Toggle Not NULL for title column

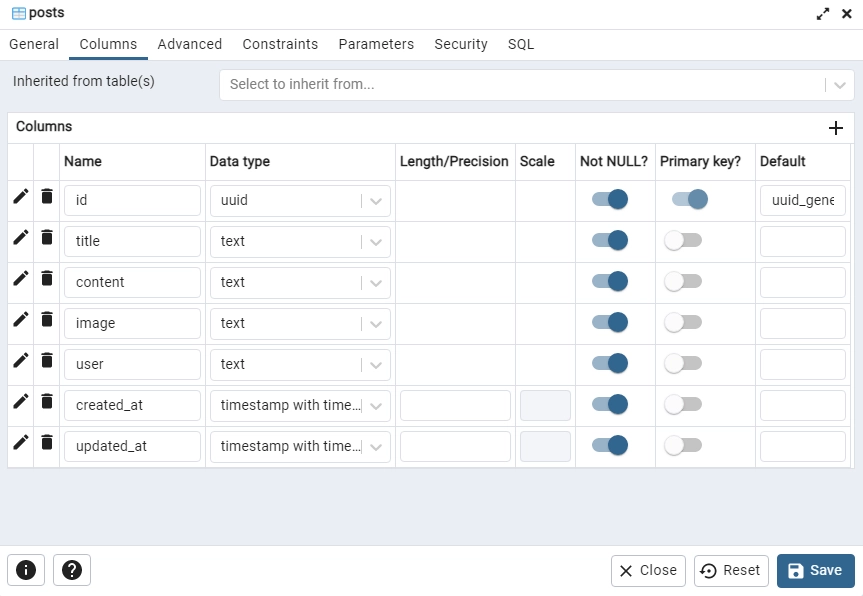tap(610, 240)
